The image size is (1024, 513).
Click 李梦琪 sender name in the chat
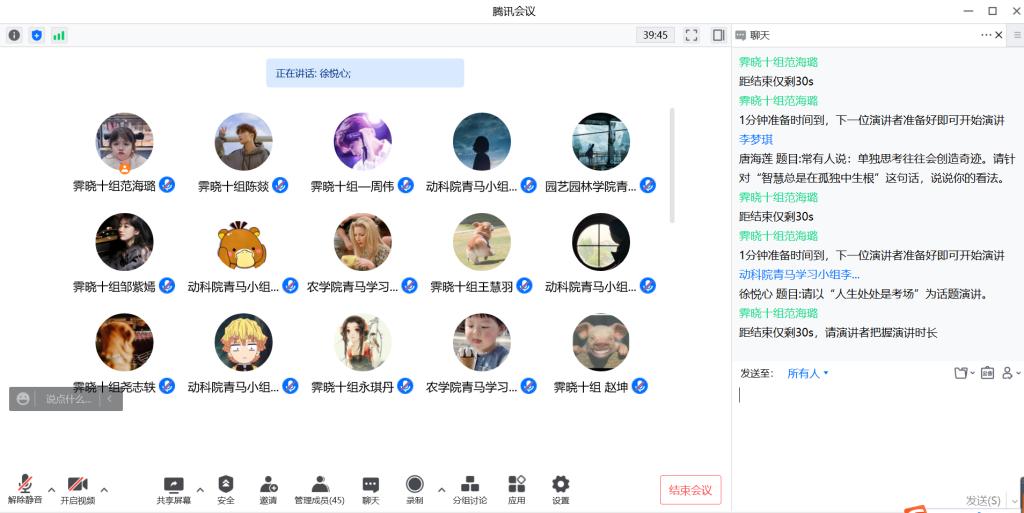pyautogui.click(x=756, y=140)
